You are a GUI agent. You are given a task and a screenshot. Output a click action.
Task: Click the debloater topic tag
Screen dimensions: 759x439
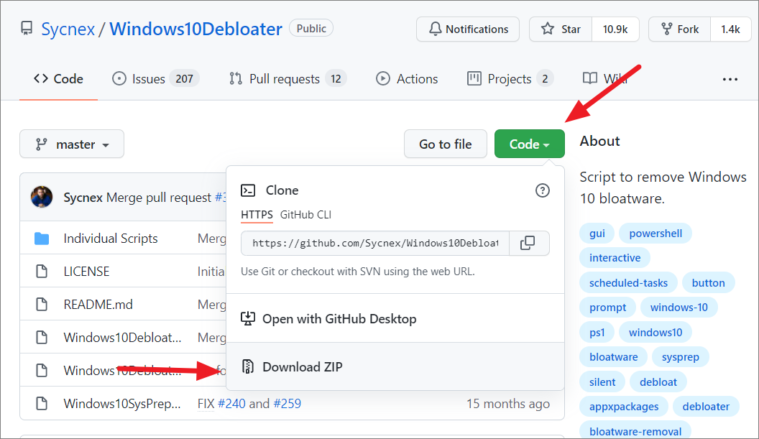coord(706,407)
